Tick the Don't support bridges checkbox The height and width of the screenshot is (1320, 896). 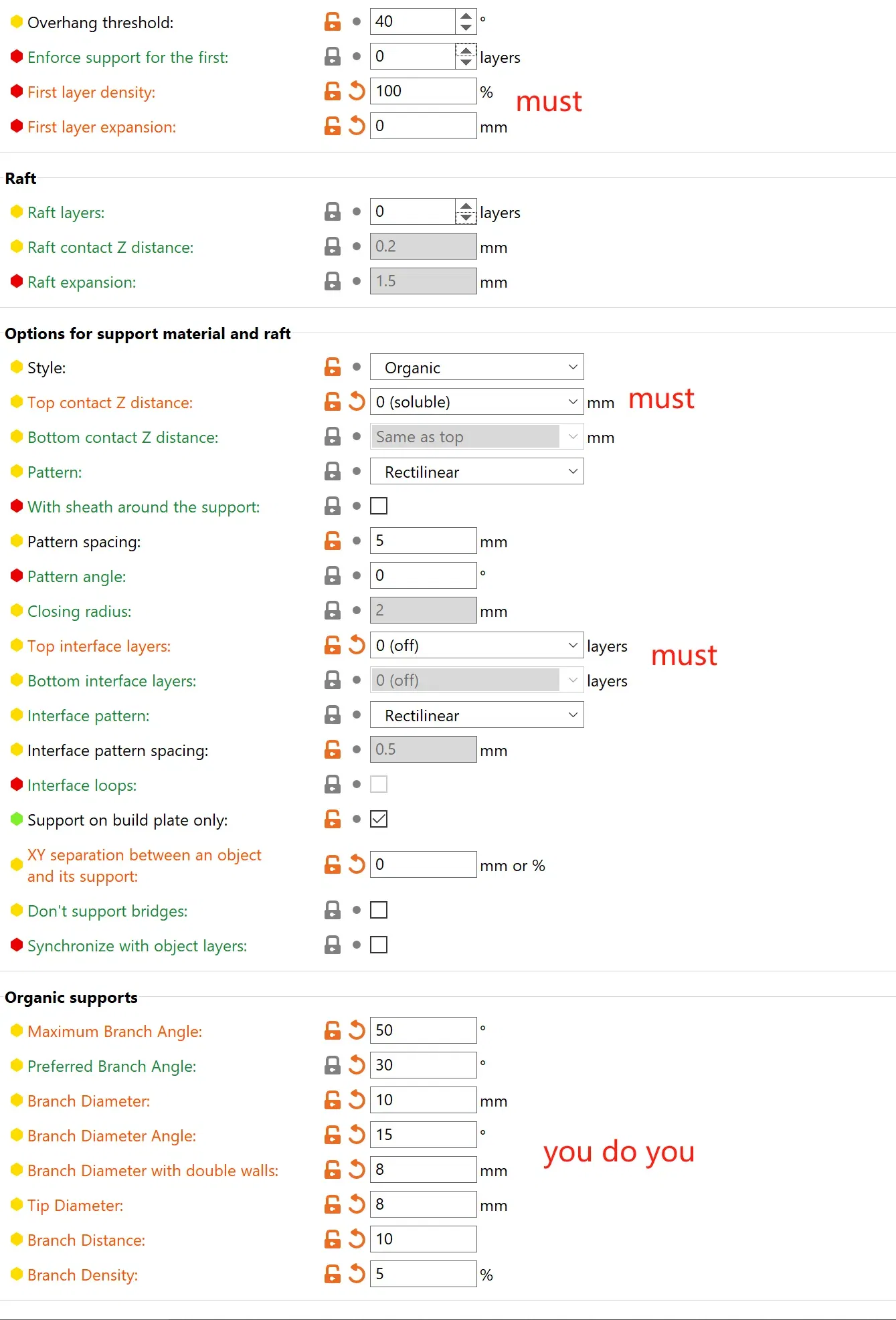(x=379, y=910)
